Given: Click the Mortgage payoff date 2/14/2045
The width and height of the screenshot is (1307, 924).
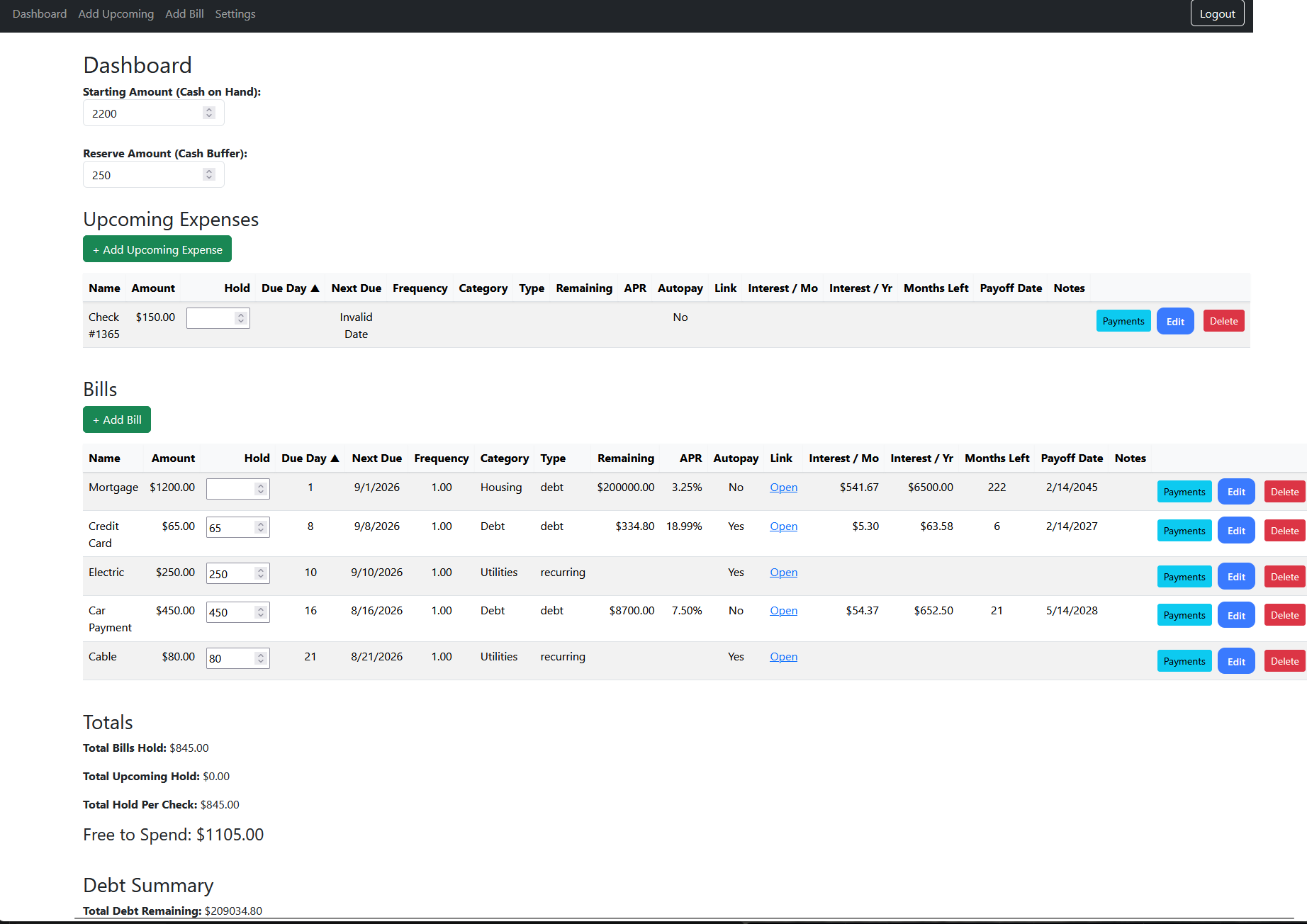Looking at the screenshot, I should [1072, 488].
